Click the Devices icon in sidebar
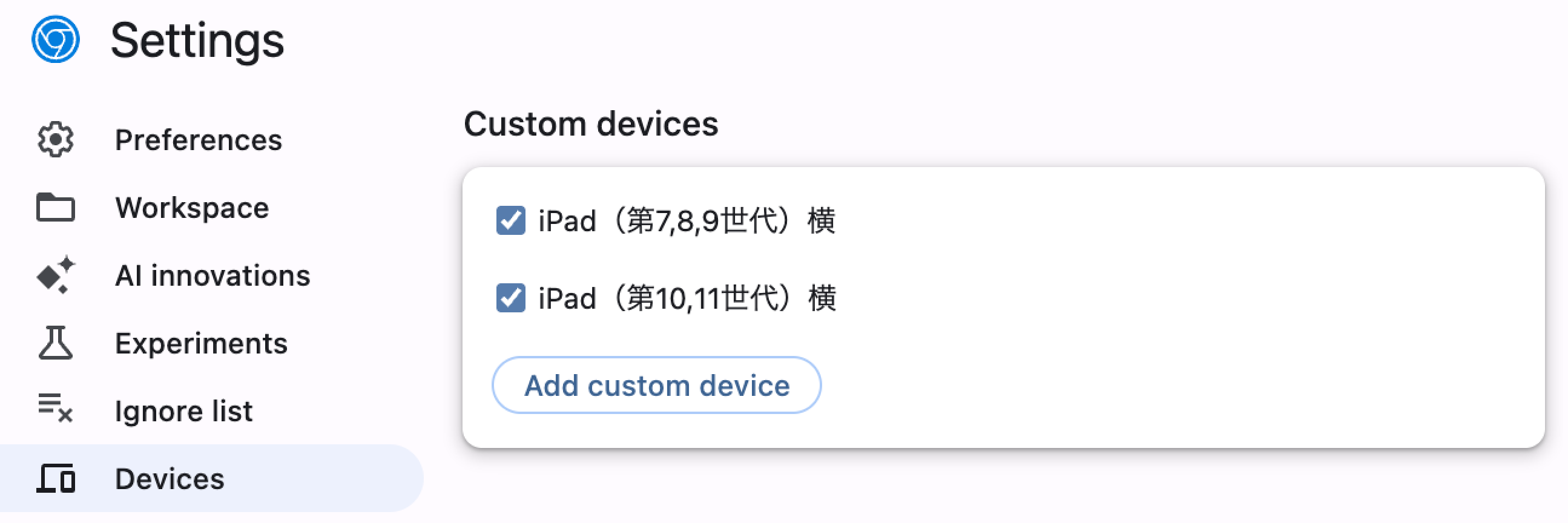The height and width of the screenshot is (523, 1568). click(x=55, y=479)
